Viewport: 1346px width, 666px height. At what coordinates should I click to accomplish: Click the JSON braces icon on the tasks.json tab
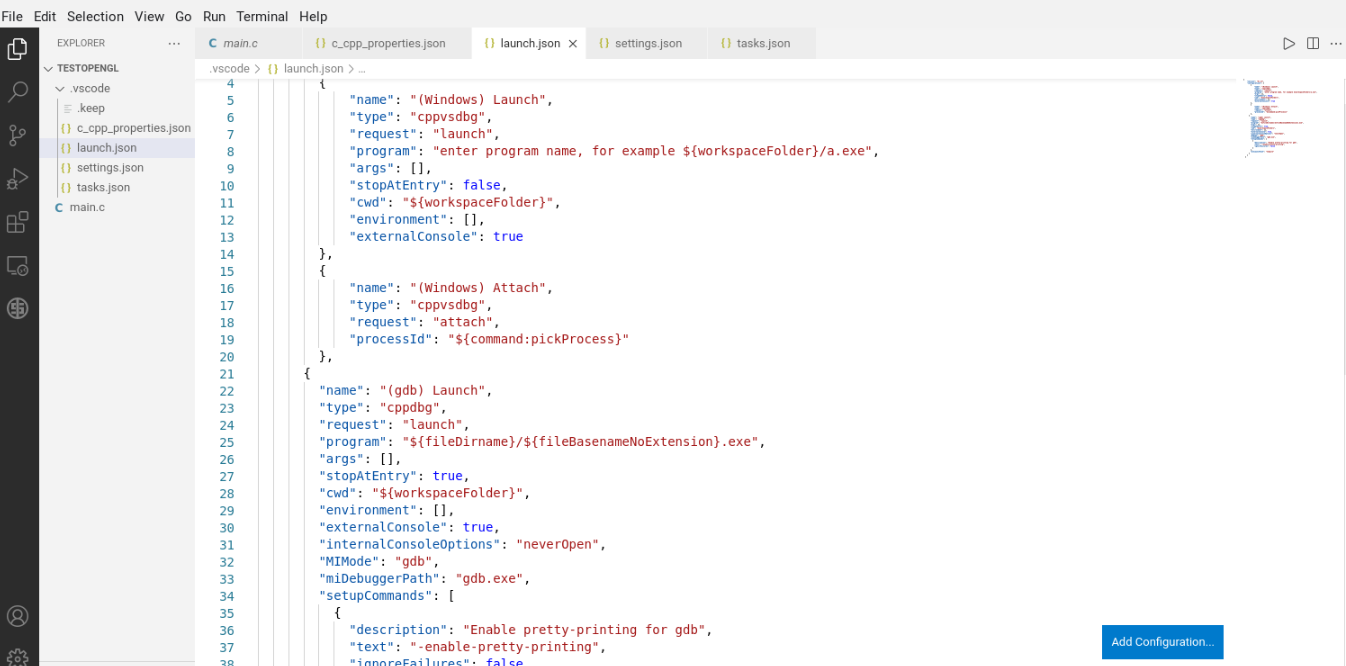point(725,43)
